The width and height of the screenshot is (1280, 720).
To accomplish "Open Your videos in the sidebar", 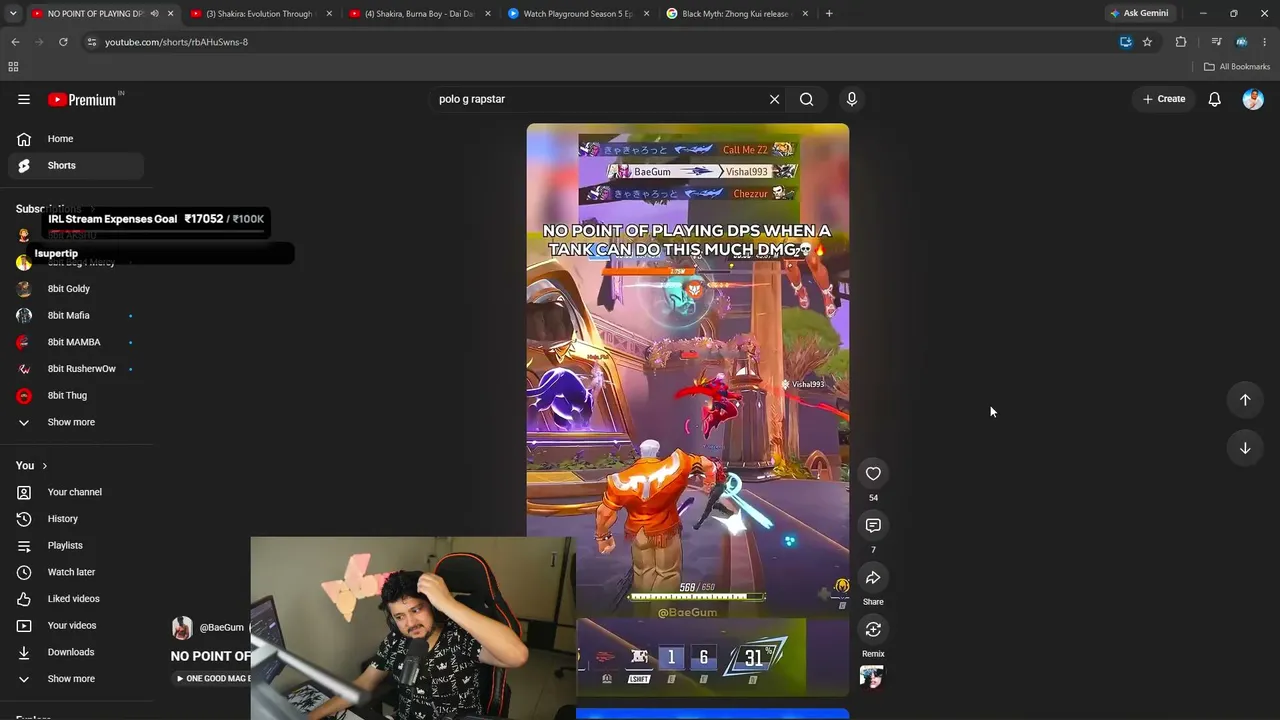I will [76, 625].
